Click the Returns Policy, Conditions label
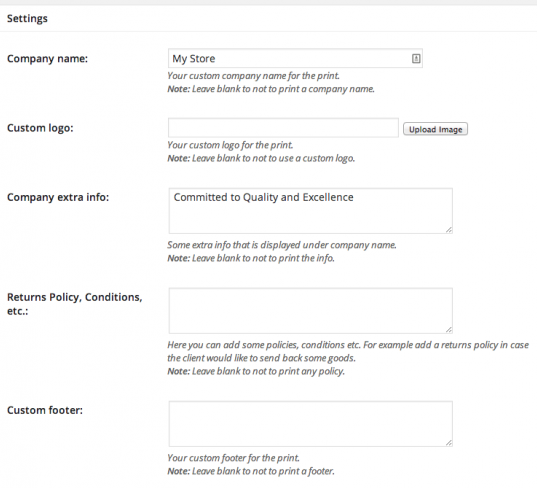Screen dimensions: 537x488 point(74,304)
